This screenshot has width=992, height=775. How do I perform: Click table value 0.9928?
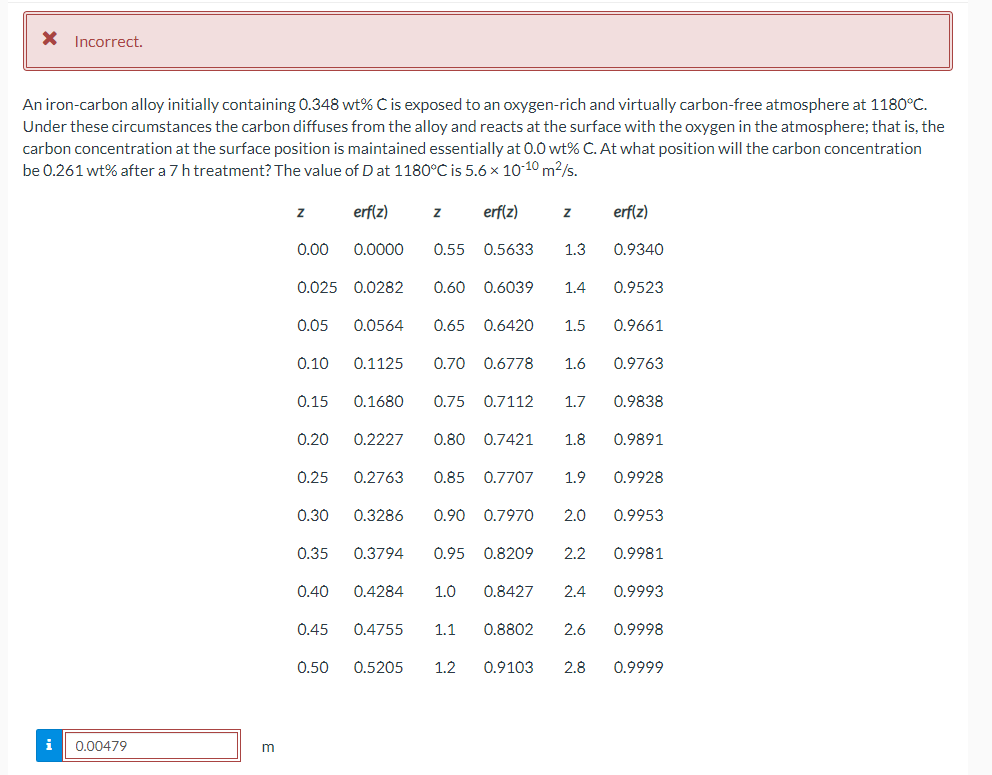[638, 477]
